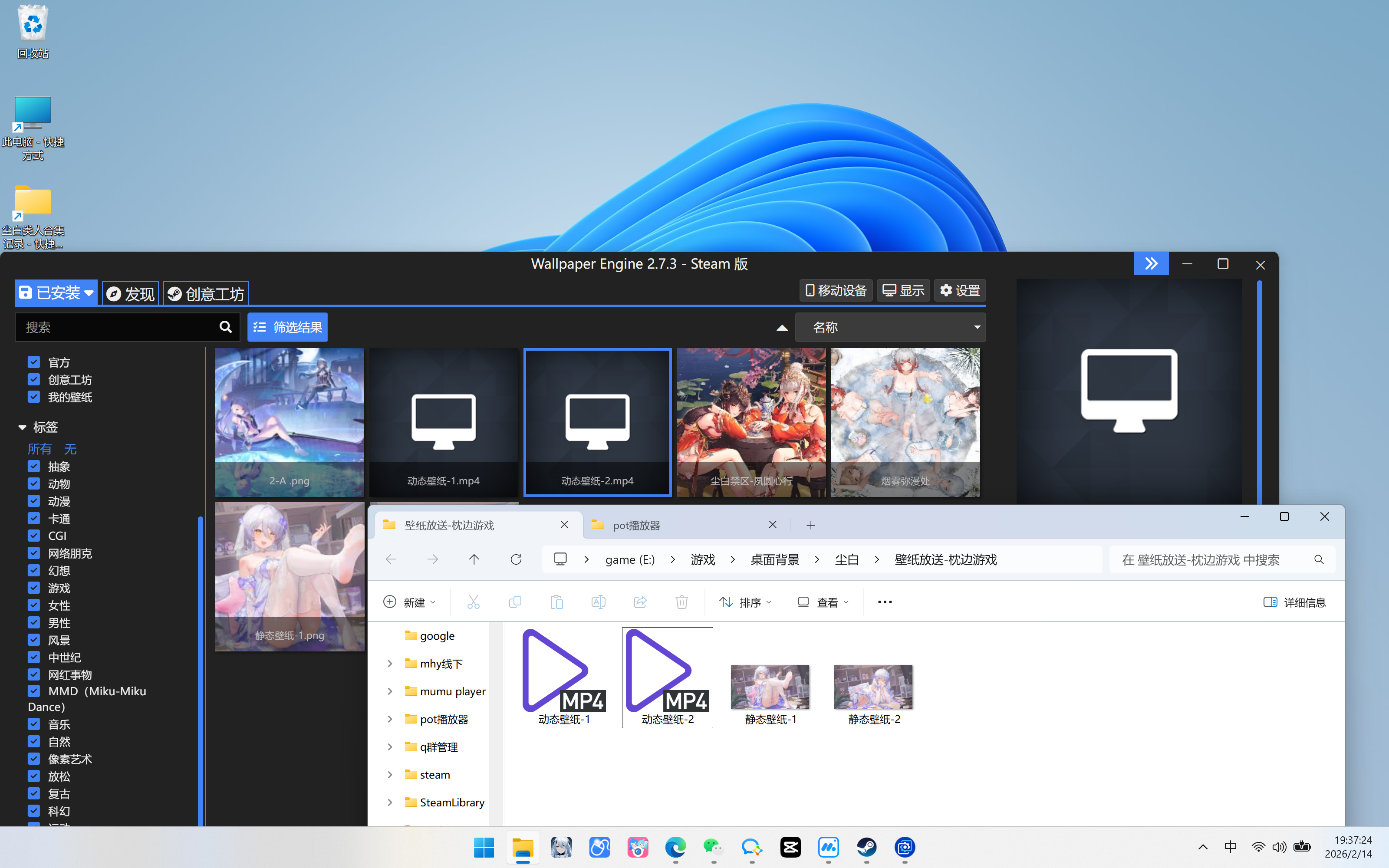Screen dimensions: 1389x868
Task: Click the right-edge scrollbar in Wallpaper Engine
Action: (1259, 392)
